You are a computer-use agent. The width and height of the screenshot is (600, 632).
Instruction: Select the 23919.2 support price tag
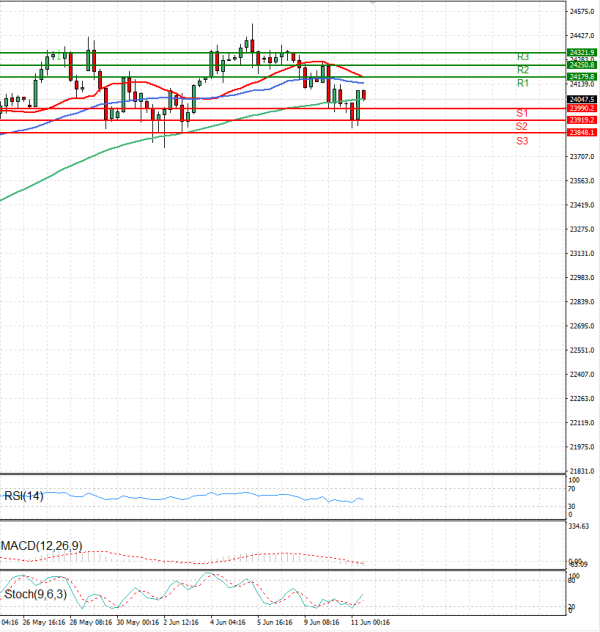[x=581, y=120]
